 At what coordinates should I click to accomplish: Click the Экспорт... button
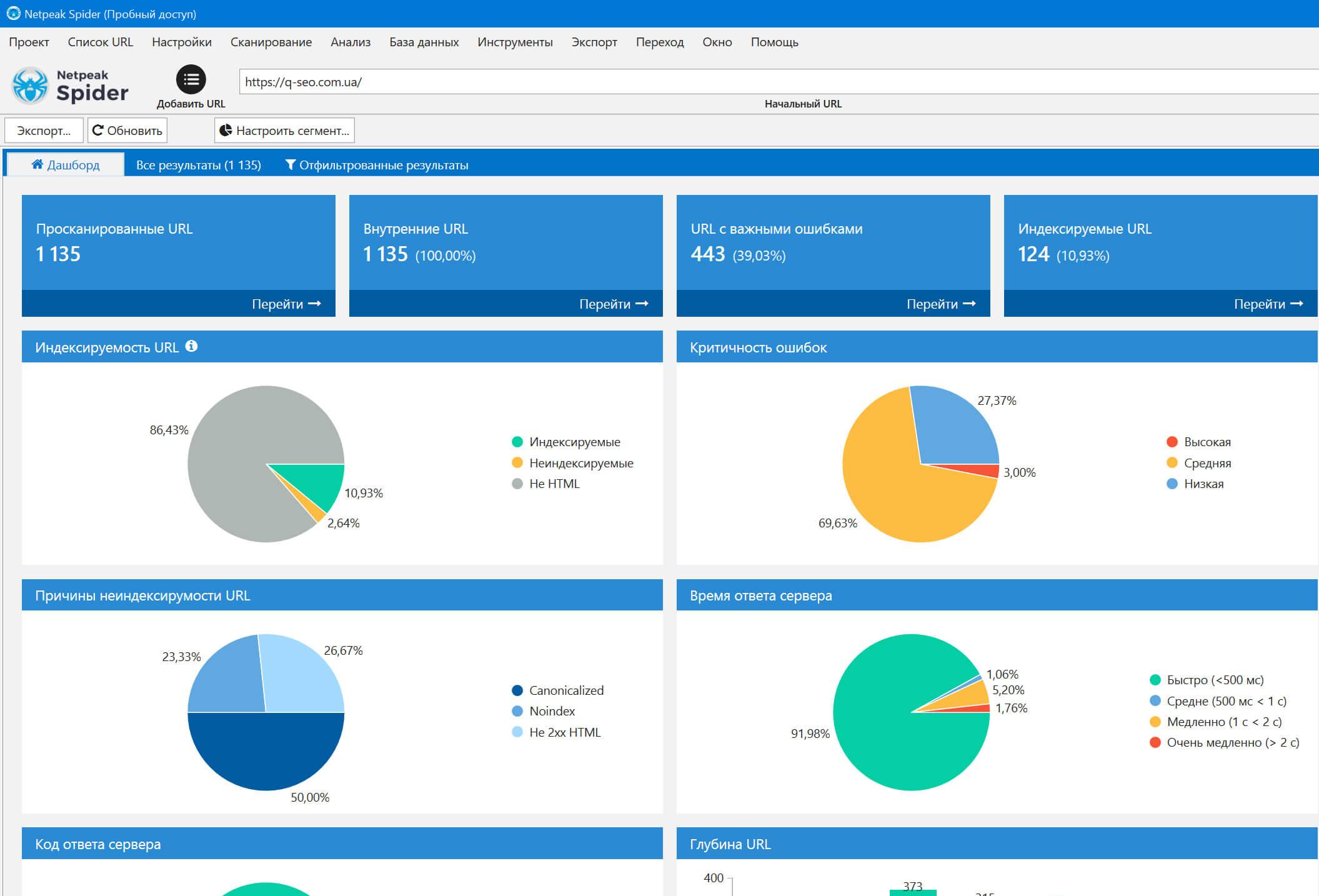[x=44, y=131]
